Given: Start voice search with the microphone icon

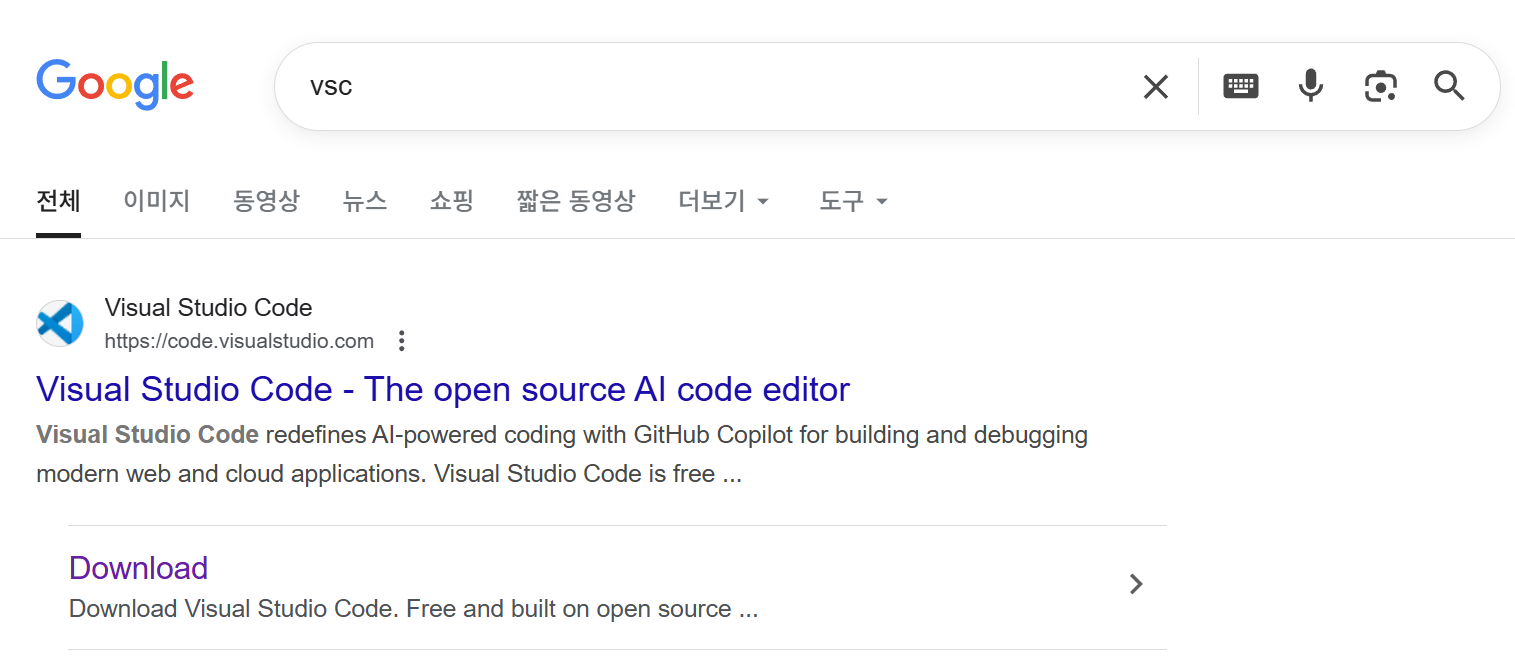Looking at the screenshot, I should (1311, 86).
